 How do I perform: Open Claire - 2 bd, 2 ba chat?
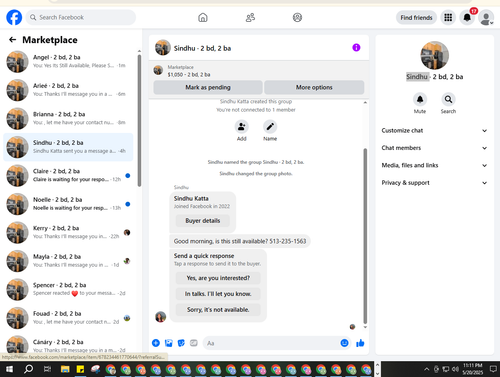tap(68, 175)
